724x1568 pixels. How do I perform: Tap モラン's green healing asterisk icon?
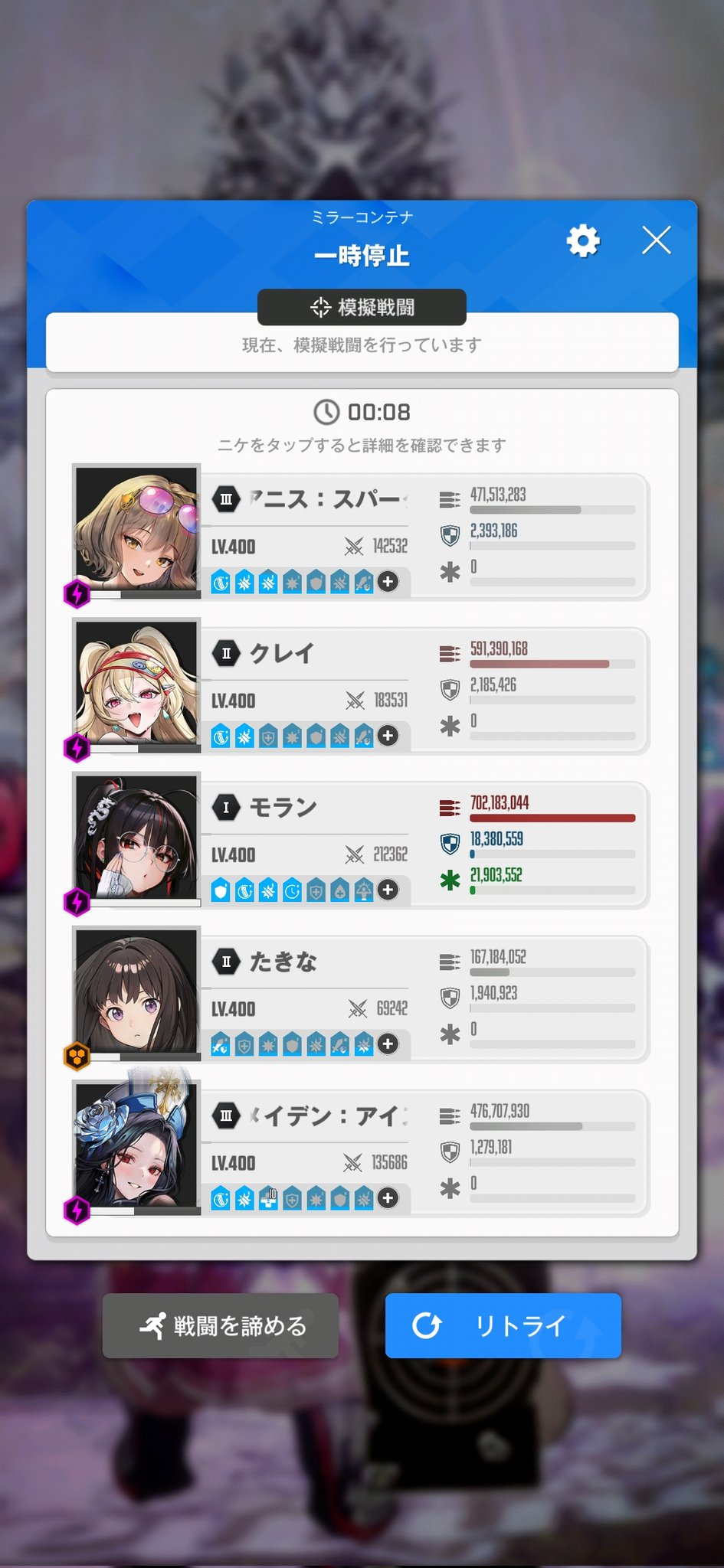(x=450, y=880)
